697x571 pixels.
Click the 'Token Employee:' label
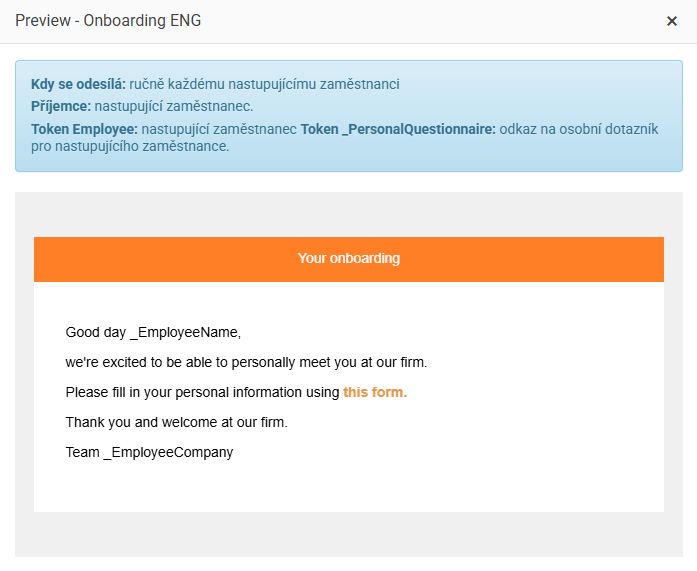tap(84, 129)
